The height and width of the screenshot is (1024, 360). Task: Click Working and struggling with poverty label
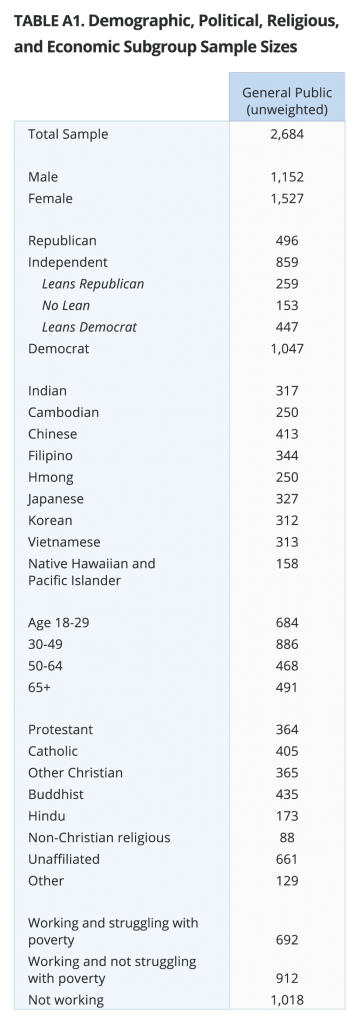coord(113,931)
